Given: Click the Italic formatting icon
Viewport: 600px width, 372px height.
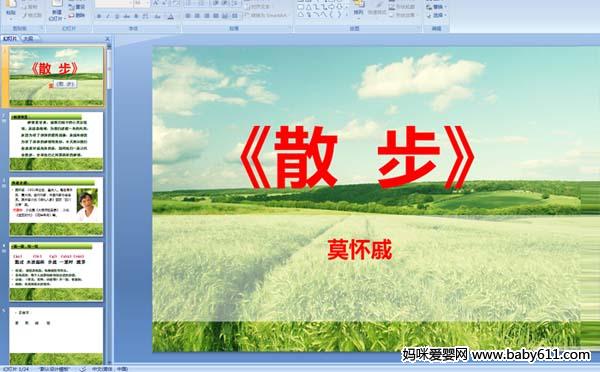Looking at the screenshot, I should [108, 16].
